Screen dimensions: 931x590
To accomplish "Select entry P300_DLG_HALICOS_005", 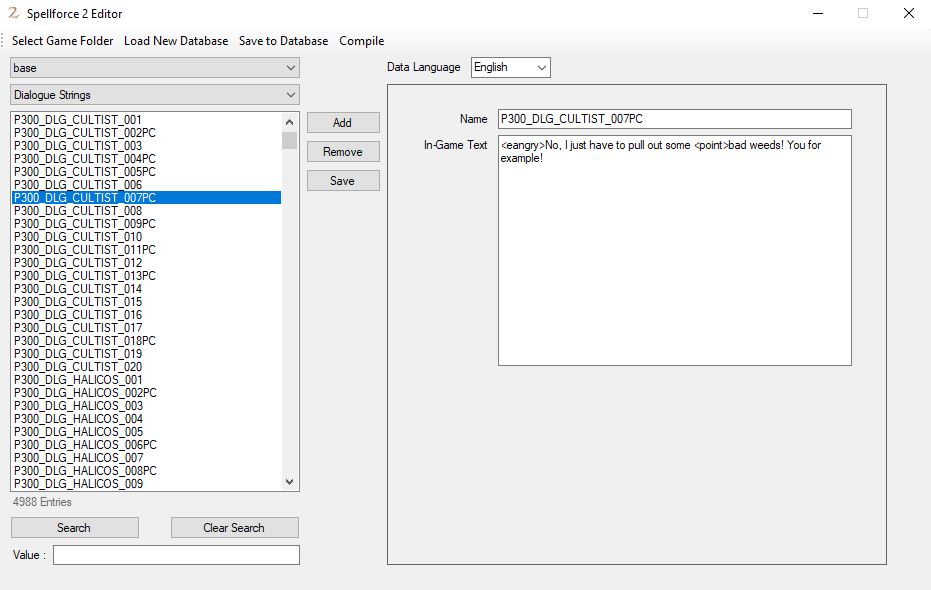I will tap(146, 432).
